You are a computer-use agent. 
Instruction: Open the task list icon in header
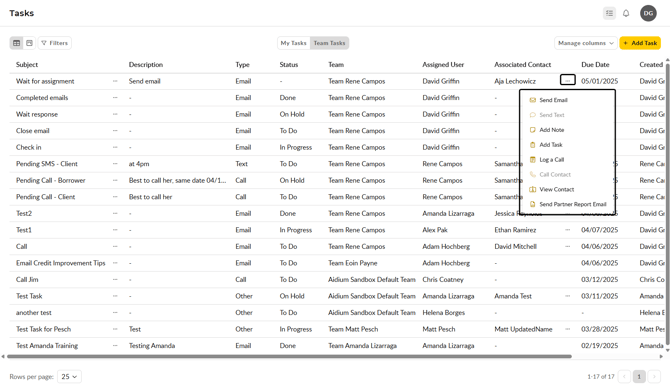pos(609,13)
